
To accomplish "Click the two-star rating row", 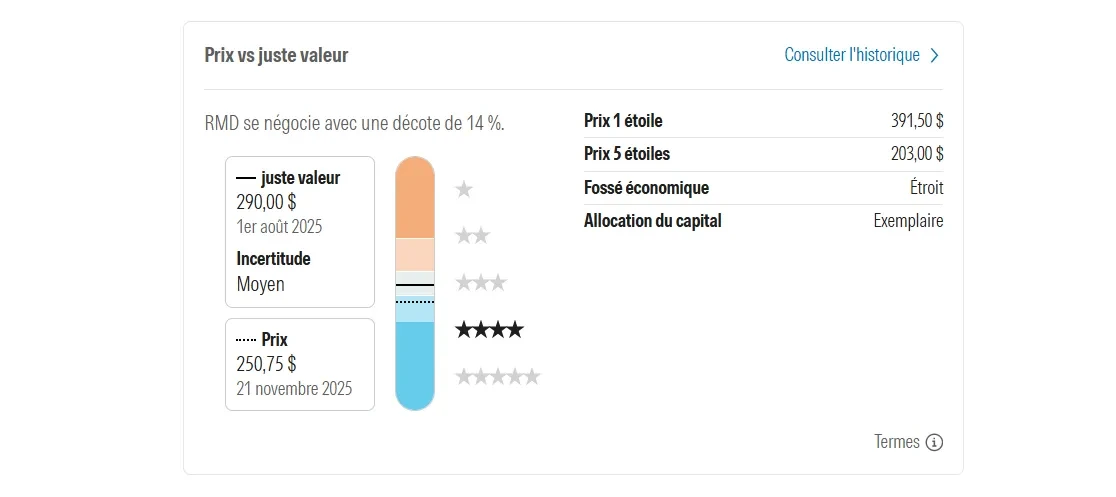I will pos(472,236).
